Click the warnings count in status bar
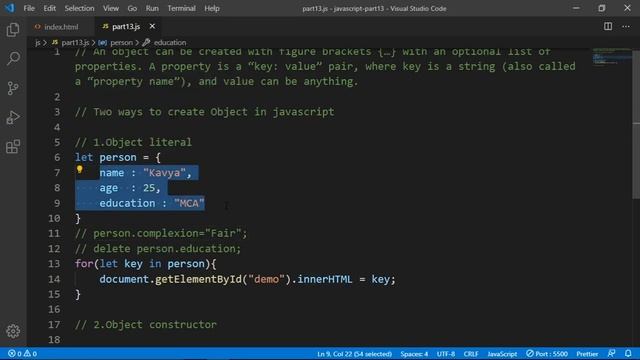The width and height of the screenshot is (640, 360). pyautogui.click(x=30, y=353)
